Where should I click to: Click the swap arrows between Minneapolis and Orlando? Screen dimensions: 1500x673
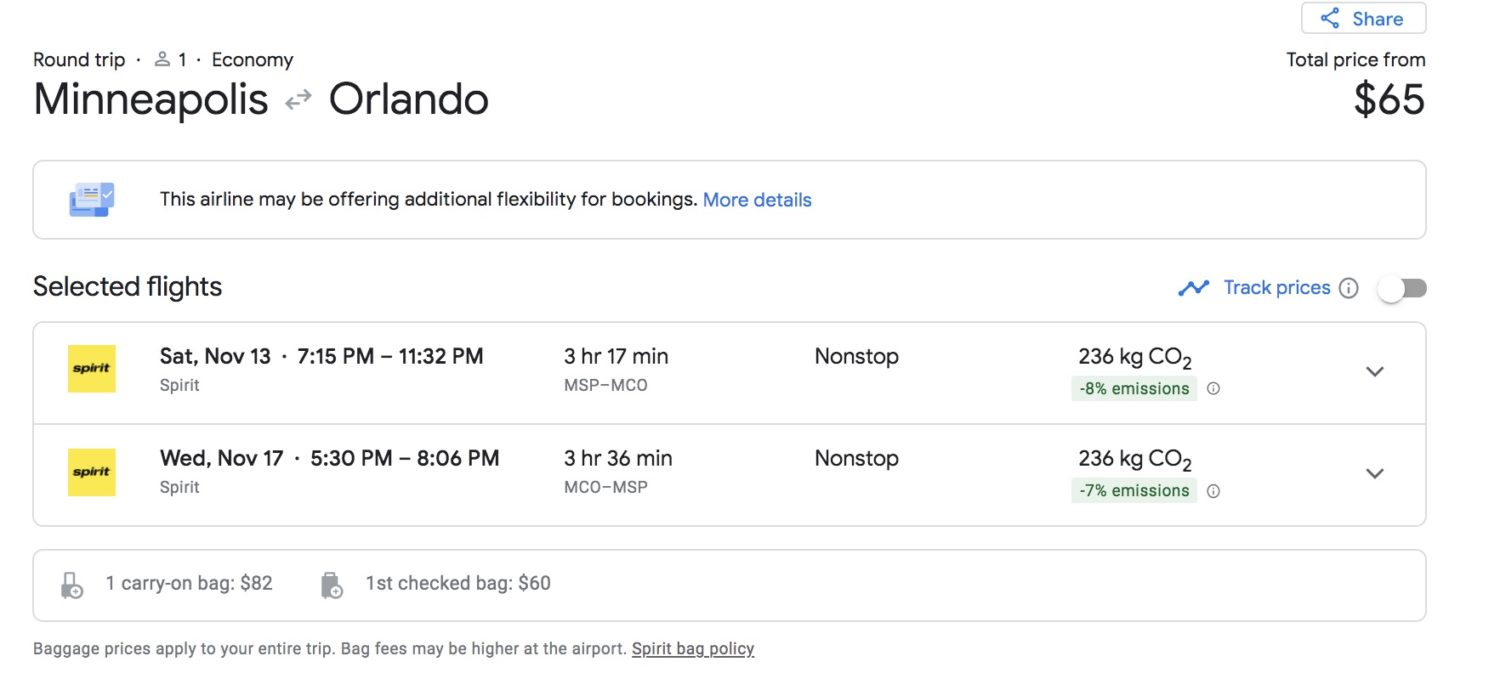(297, 99)
